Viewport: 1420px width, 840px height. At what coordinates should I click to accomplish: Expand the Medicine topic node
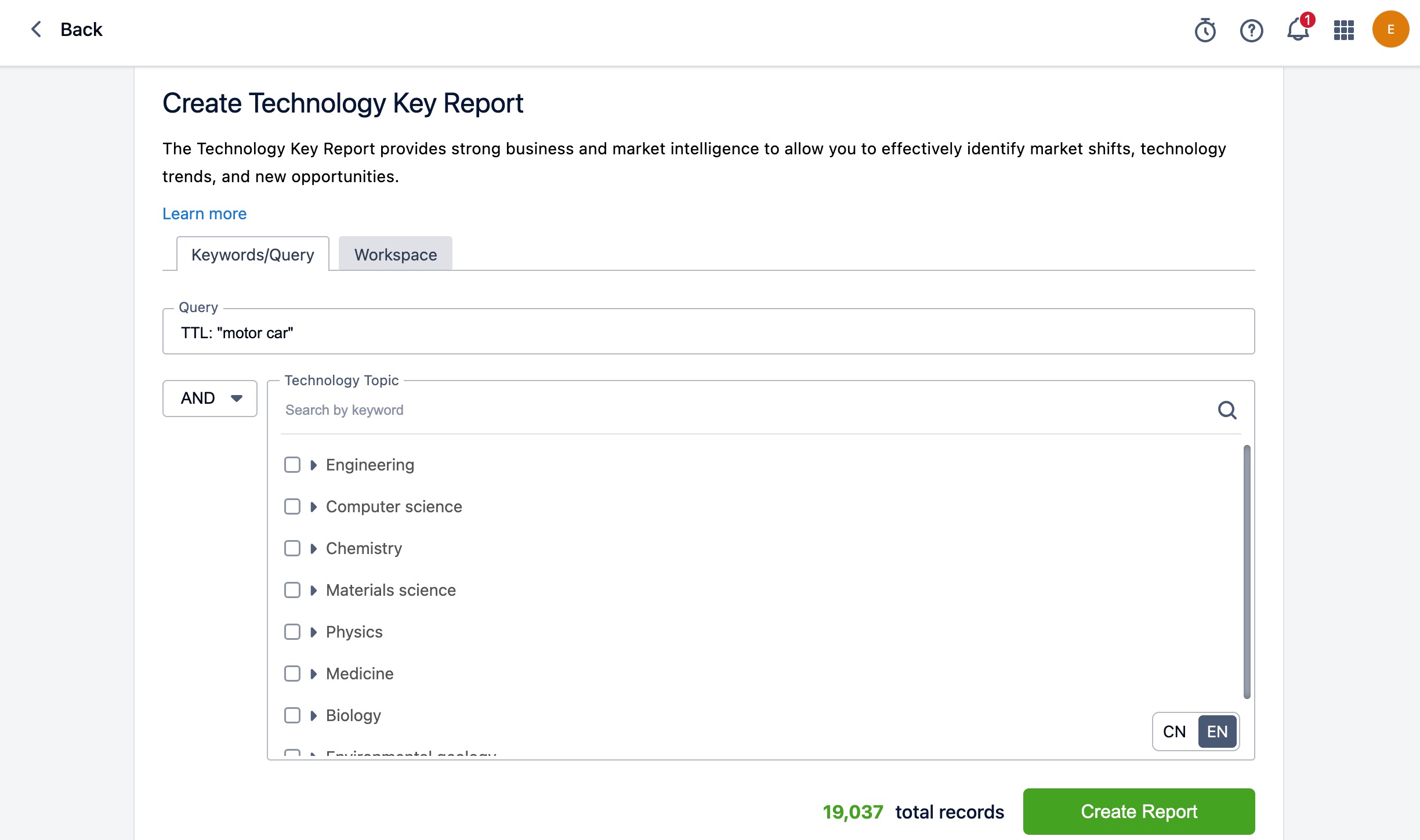(313, 674)
